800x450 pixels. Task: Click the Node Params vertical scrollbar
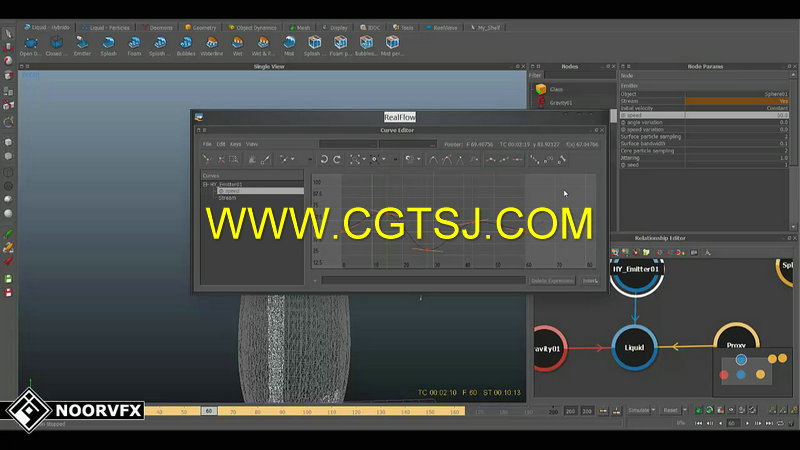[x=793, y=151]
